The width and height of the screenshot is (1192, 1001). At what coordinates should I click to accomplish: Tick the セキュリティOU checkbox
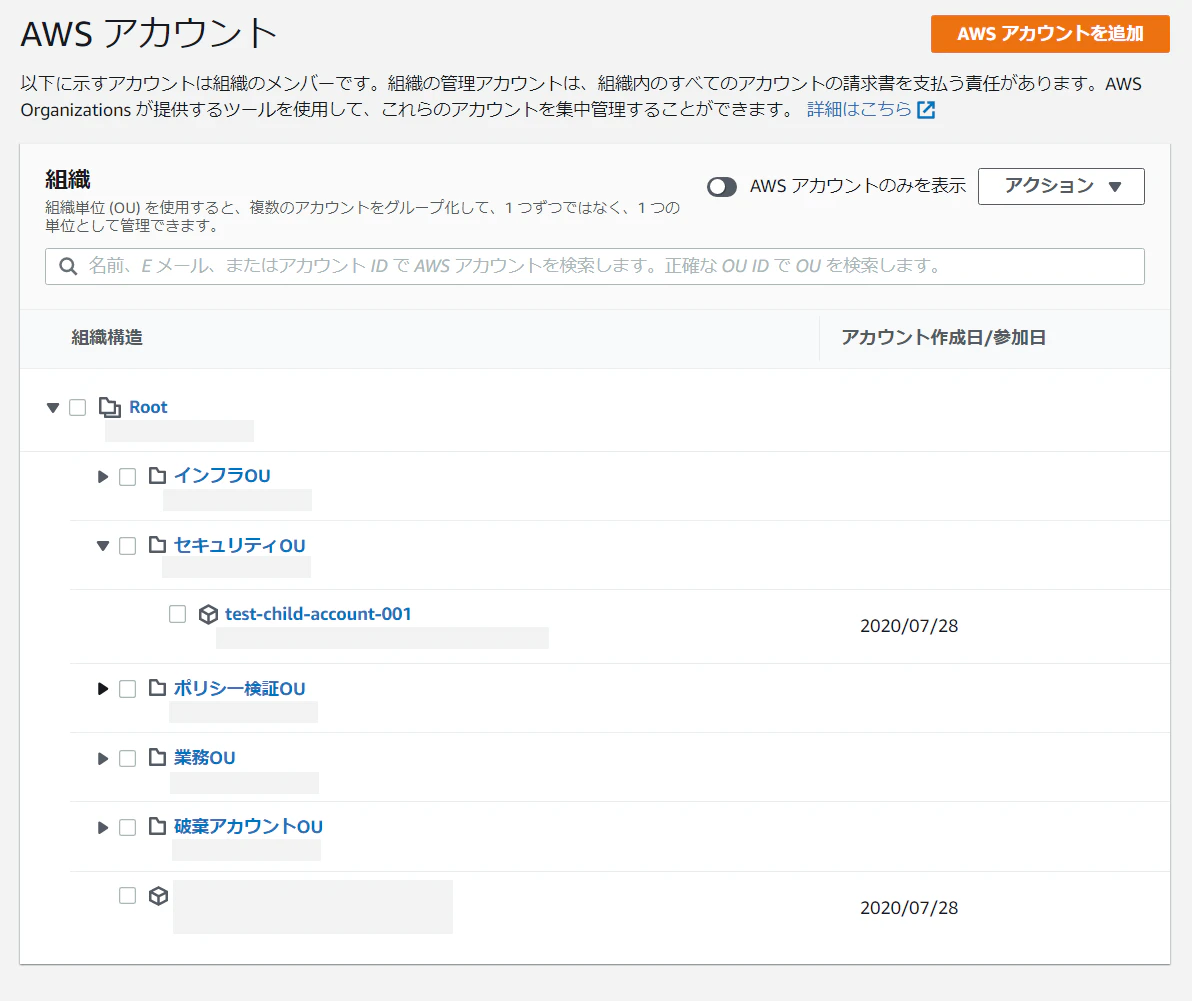(x=128, y=546)
